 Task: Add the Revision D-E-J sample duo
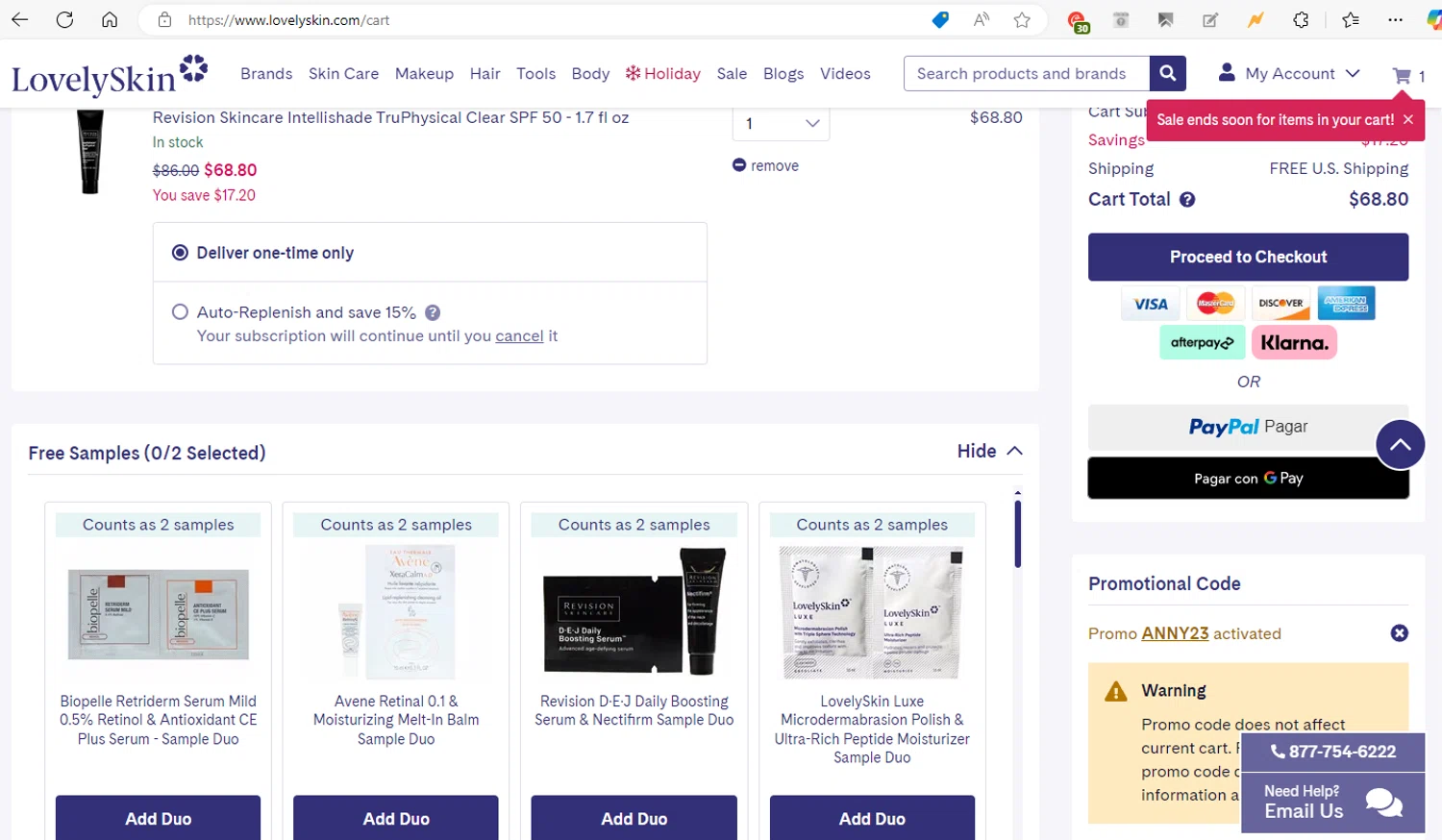(634, 818)
